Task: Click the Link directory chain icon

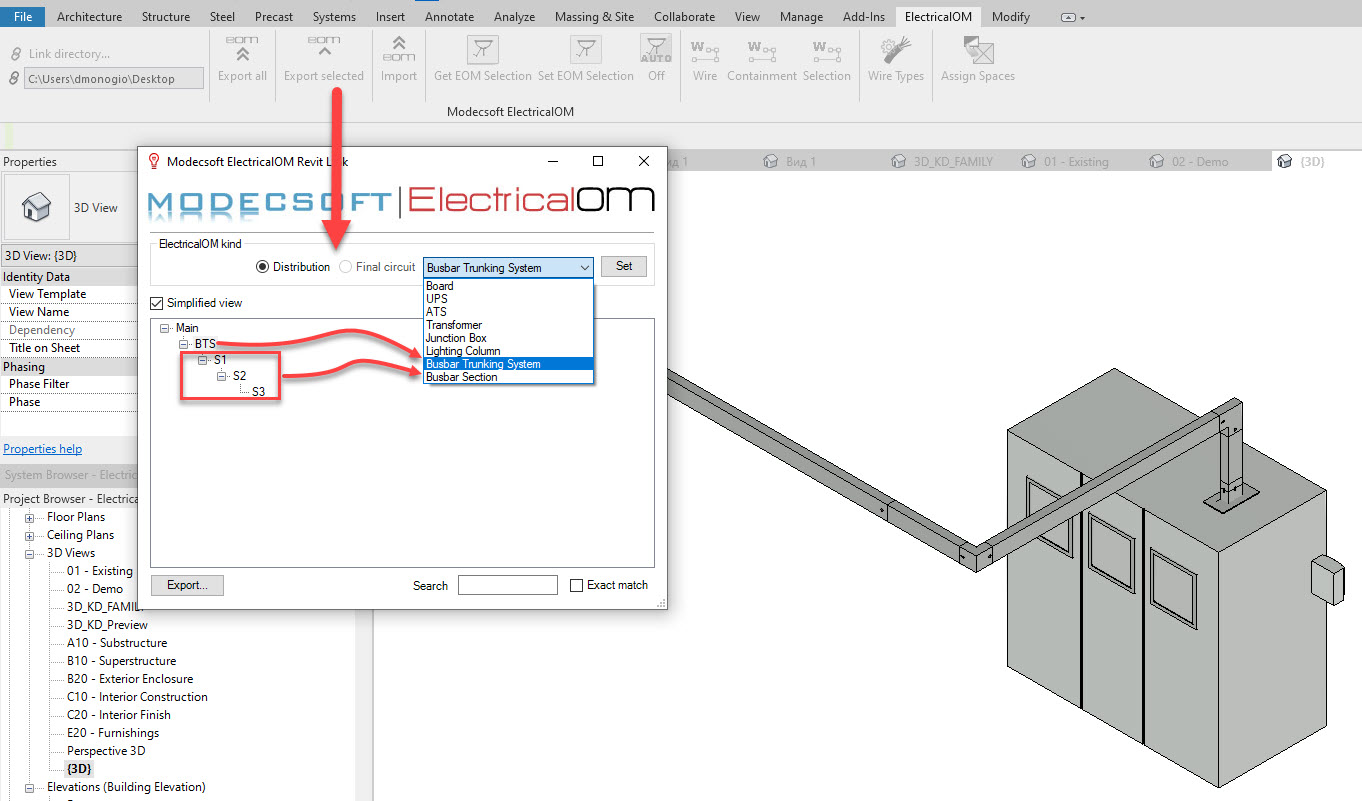Action: [x=14, y=54]
